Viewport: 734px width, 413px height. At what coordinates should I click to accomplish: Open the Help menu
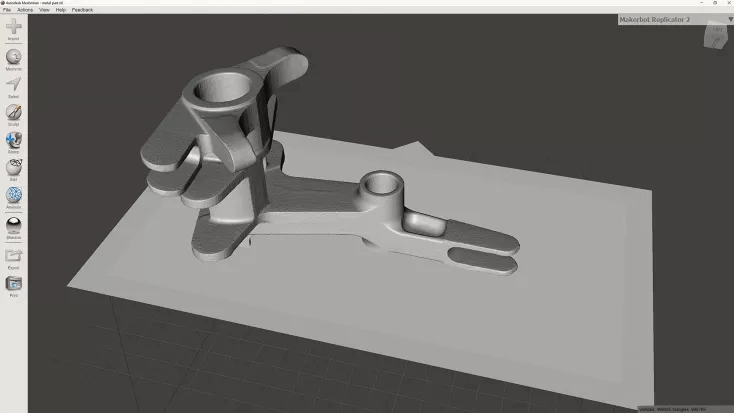61,10
